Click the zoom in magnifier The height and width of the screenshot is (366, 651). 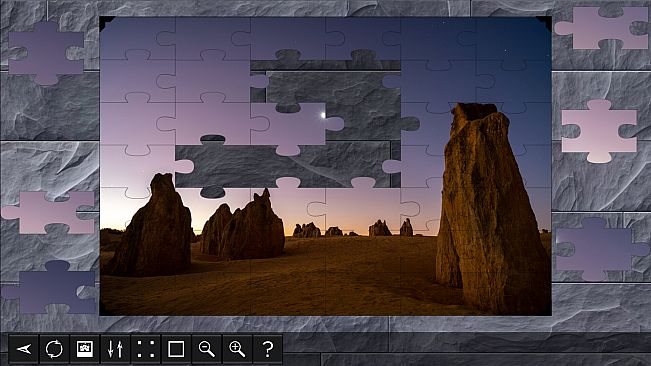pyautogui.click(x=237, y=349)
